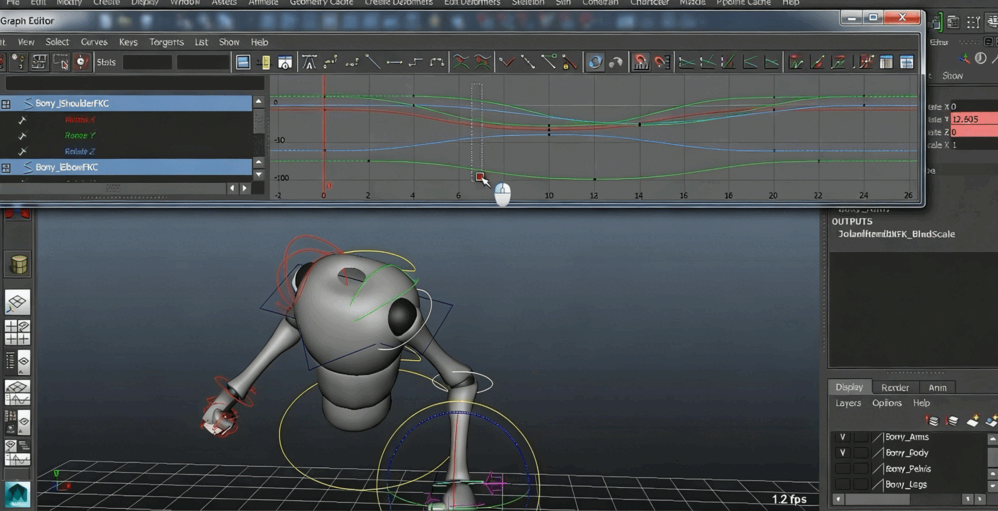Toggle visibility of the Bony_Body layer
The height and width of the screenshot is (511, 998).
tap(843, 453)
